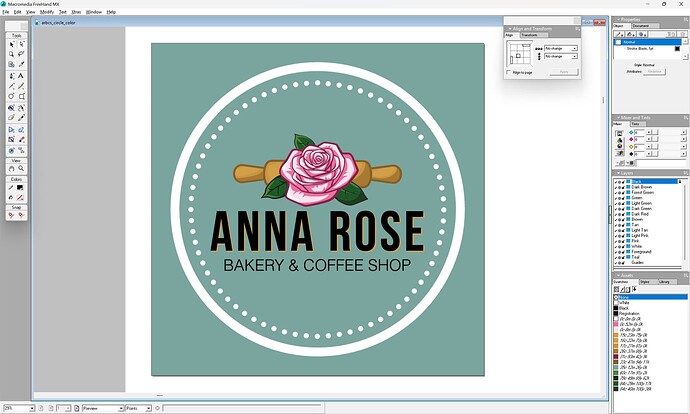Enable the Align to page checkbox

(x=510, y=72)
